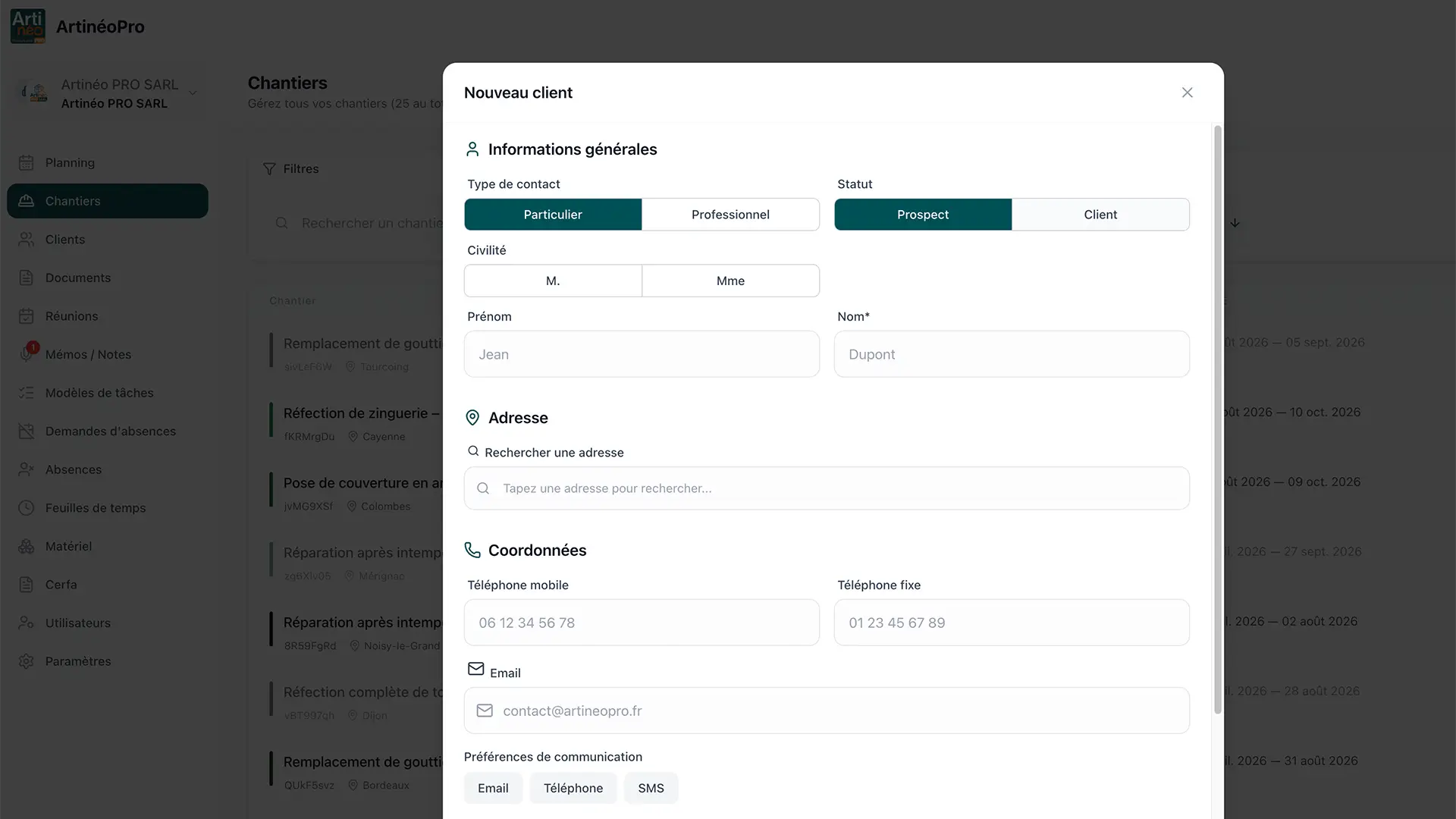Click the location pin next to Colombes

click(x=351, y=507)
